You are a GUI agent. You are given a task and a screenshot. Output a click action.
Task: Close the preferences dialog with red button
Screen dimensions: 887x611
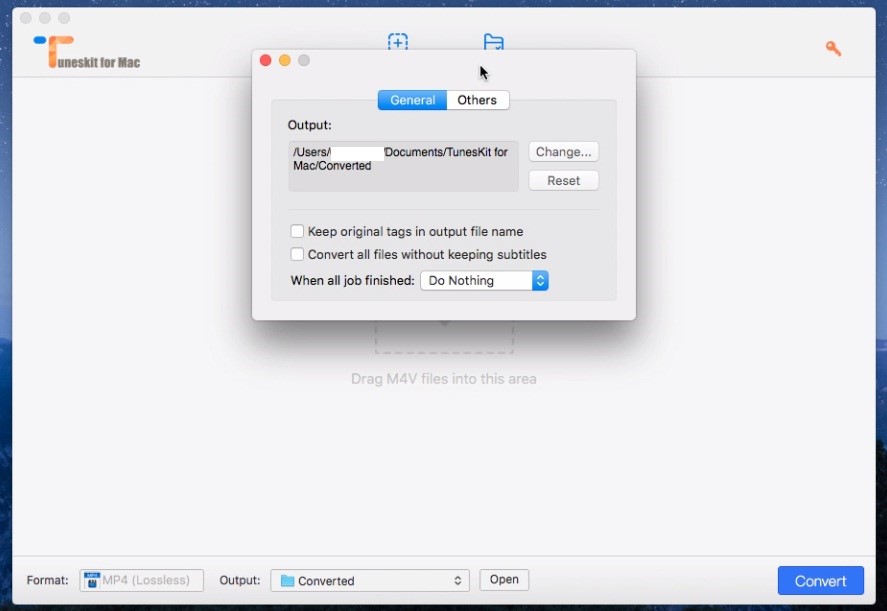pos(265,61)
